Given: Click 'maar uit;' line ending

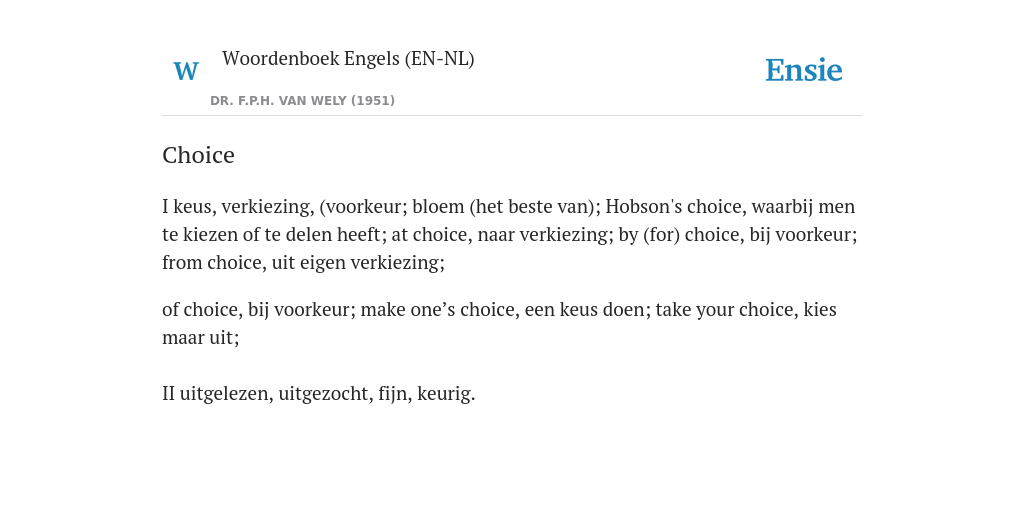Looking at the screenshot, I should click(200, 338).
